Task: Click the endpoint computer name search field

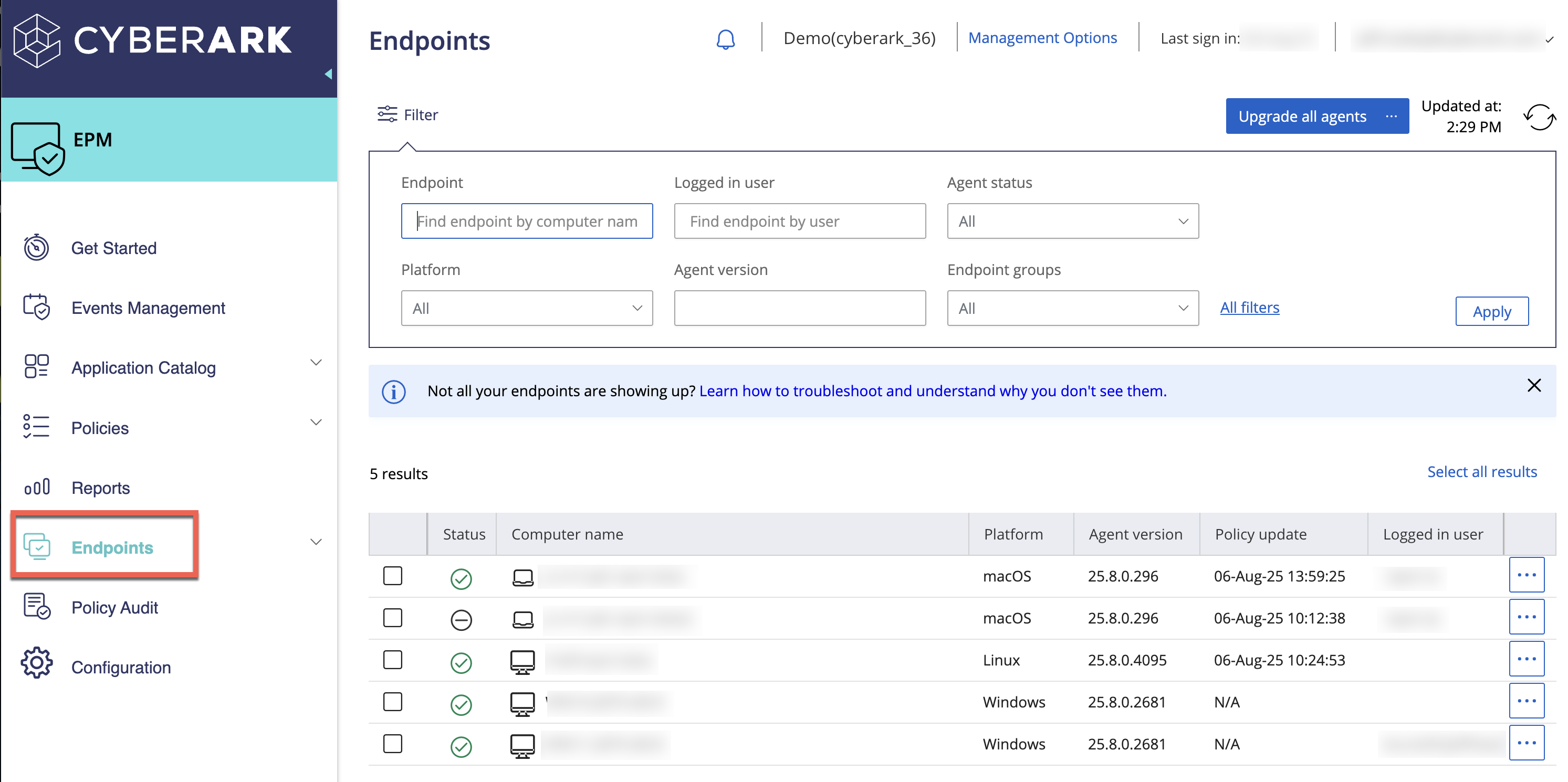Action: click(x=527, y=221)
